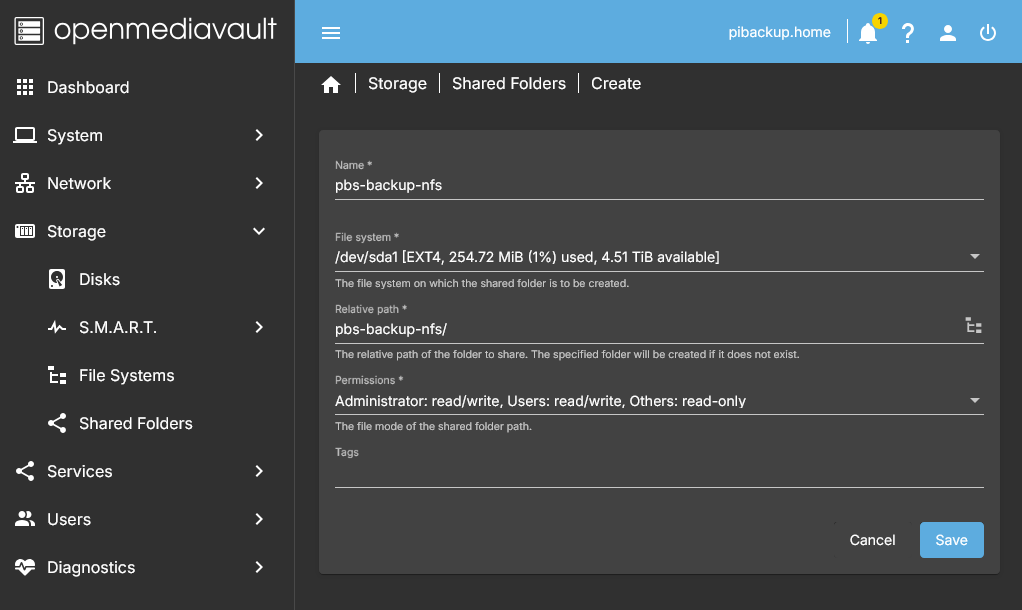The width and height of the screenshot is (1022, 610).
Task: Open the Permissions dropdown
Action: pos(658,401)
